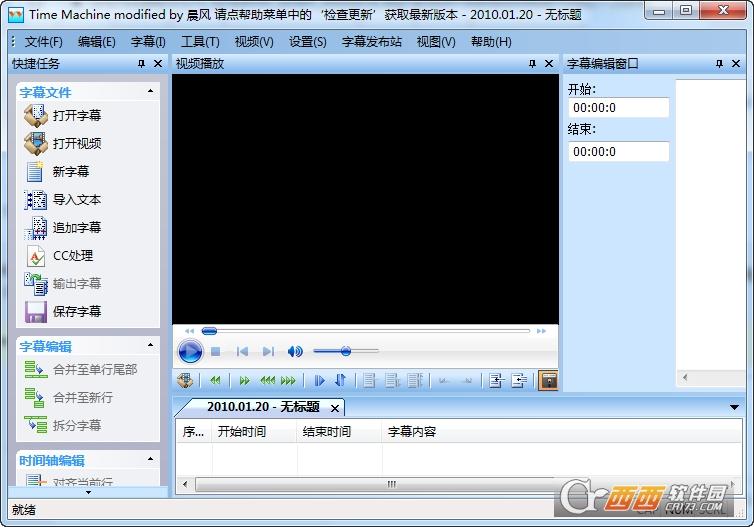The width and height of the screenshot is (754, 527).
Task: Click the insert-end-time icon near toolbar end
Action: (519, 381)
